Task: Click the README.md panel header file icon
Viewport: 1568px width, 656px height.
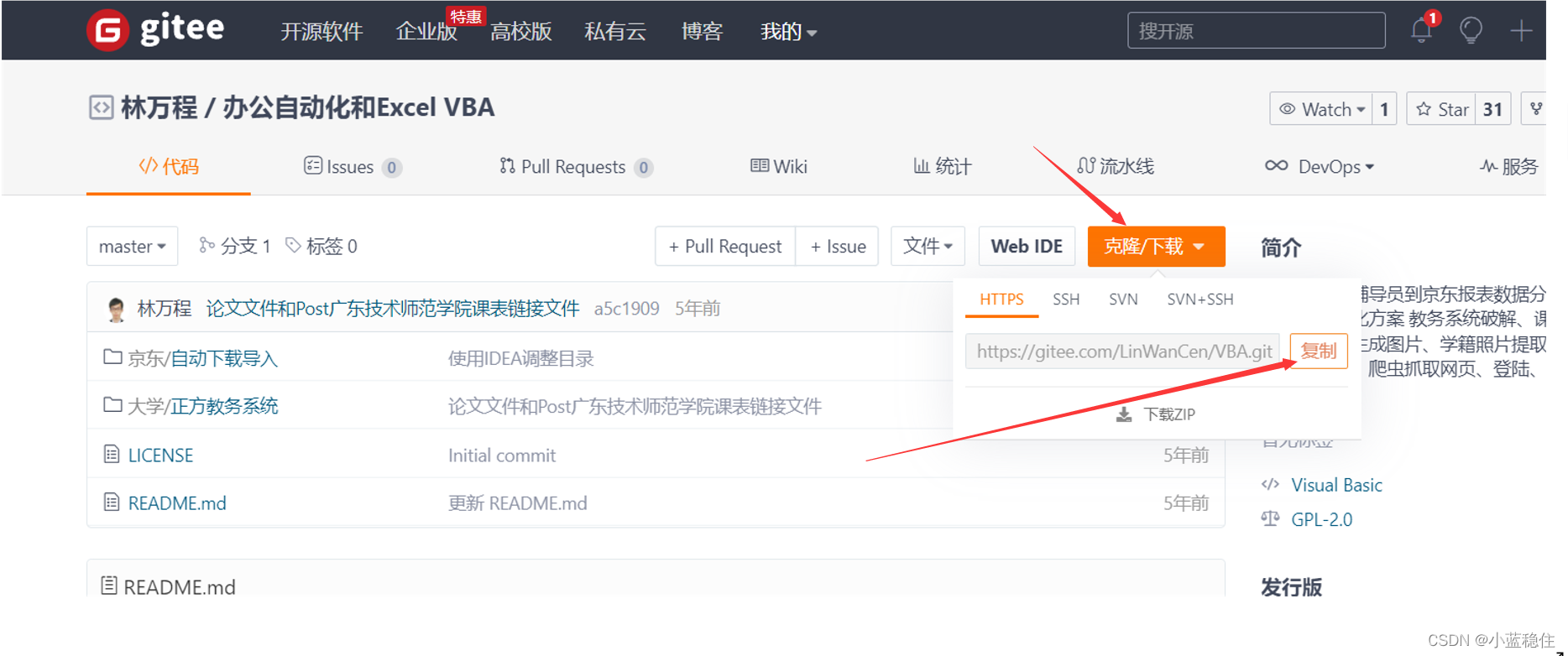Action: tap(108, 585)
